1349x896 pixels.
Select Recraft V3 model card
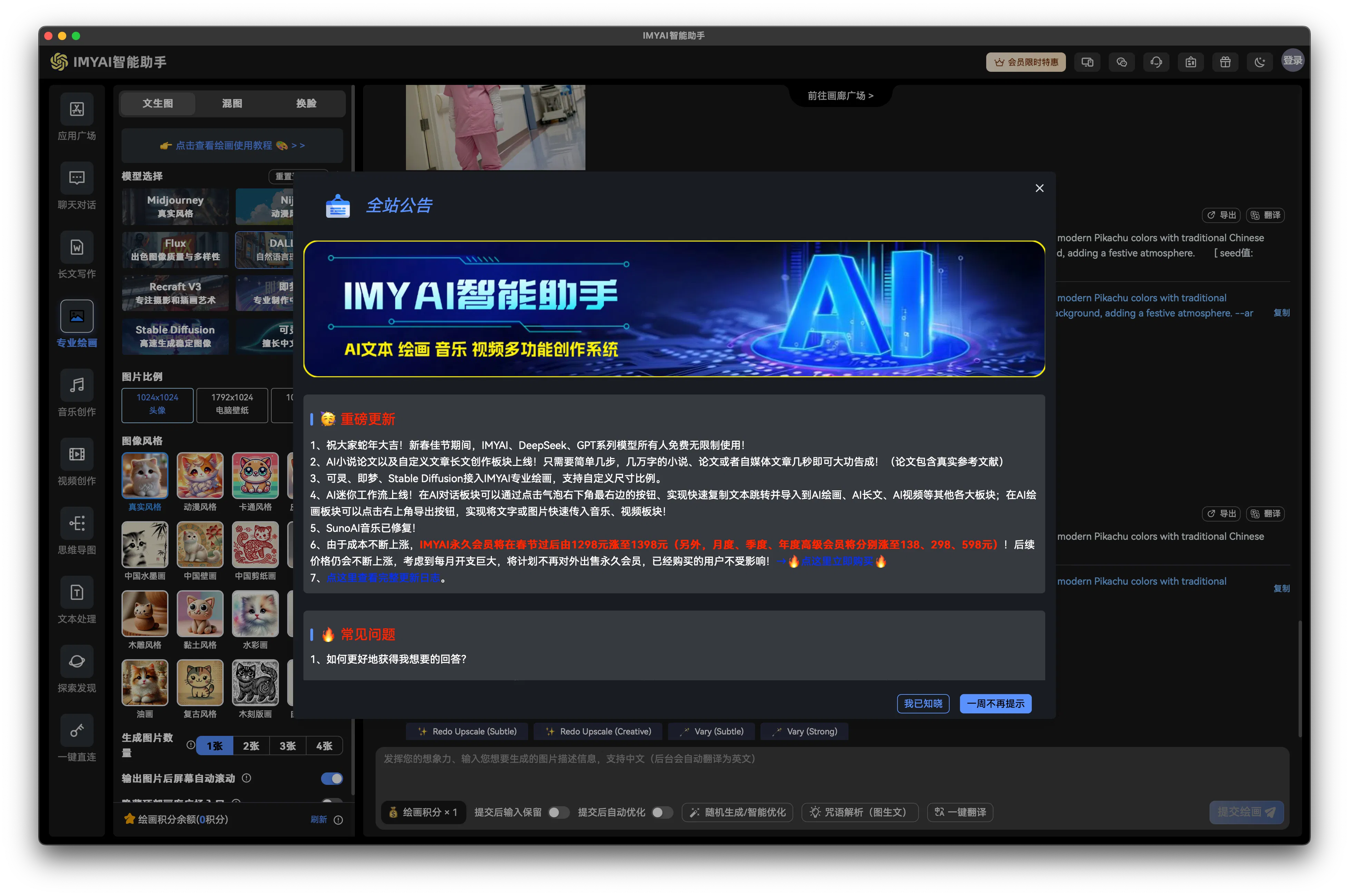pyautogui.click(x=175, y=293)
